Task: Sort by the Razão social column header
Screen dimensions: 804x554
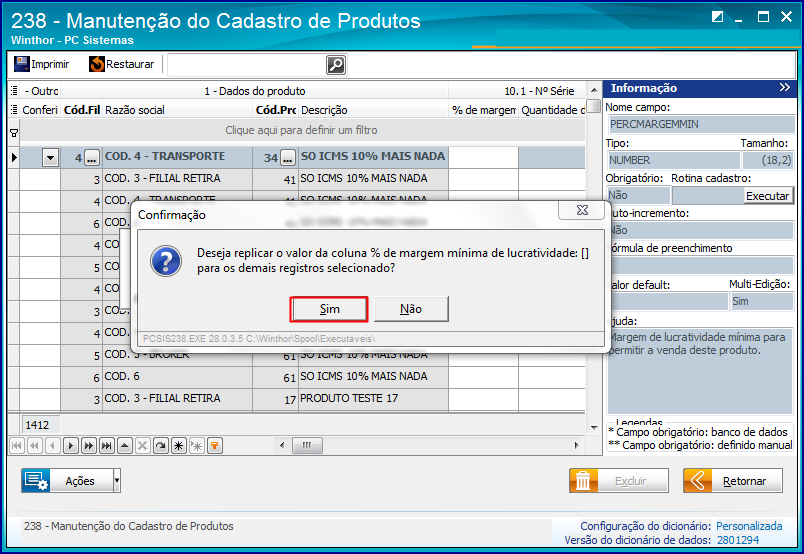Action: (177, 110)
